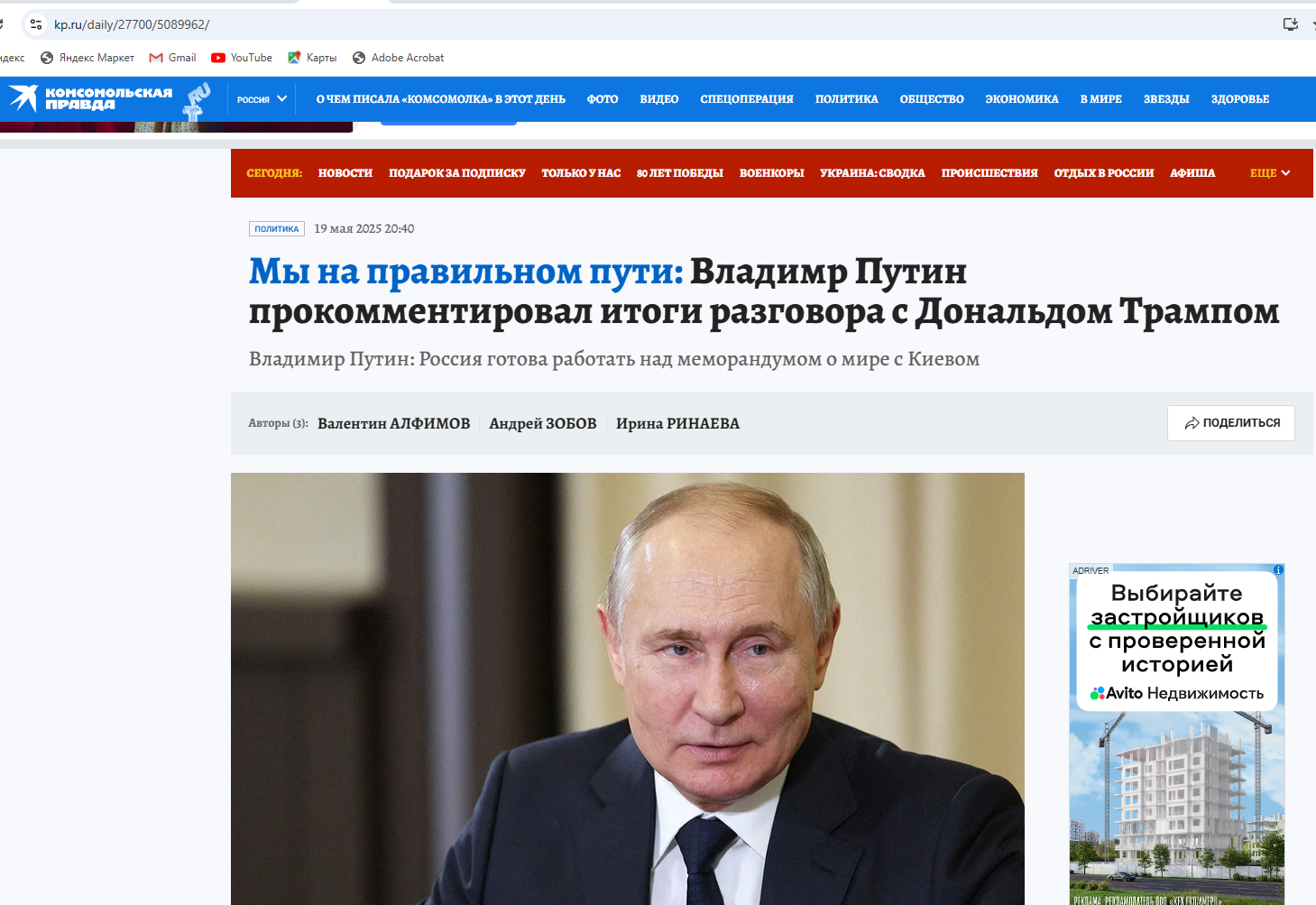Viewport: 1316px width, 905px height.
Task: Open the СПЕЦОПЕРАЦИЯ section
Action: tap(747, 99)
